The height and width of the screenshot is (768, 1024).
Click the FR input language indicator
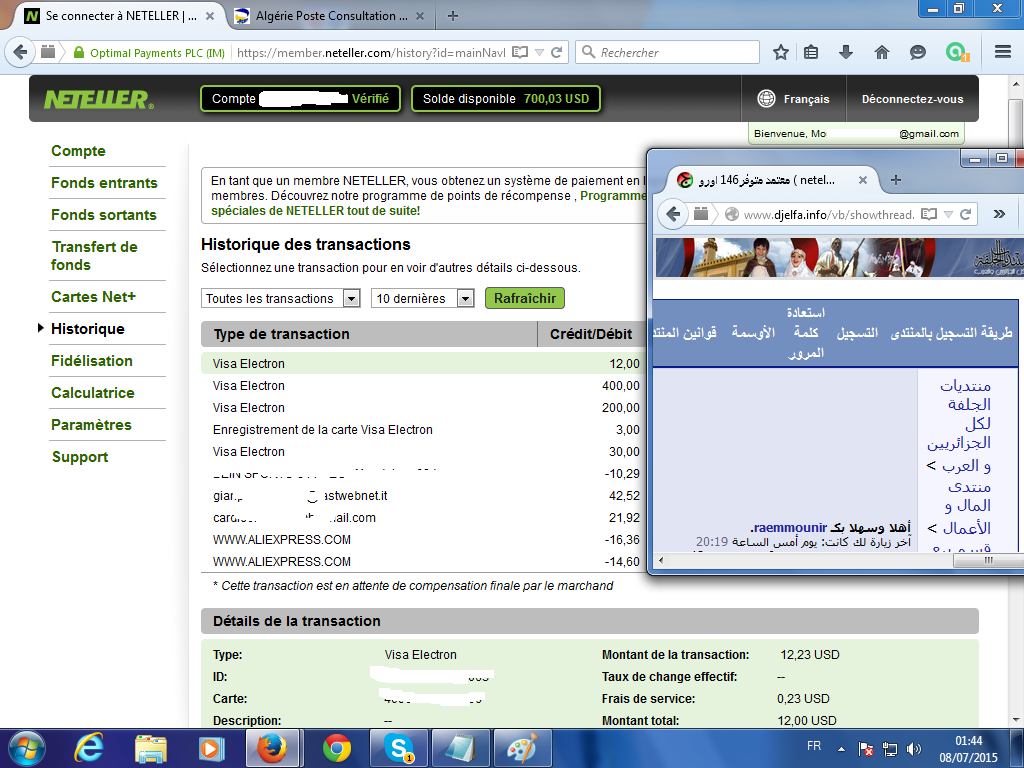(x=814, y=746)
